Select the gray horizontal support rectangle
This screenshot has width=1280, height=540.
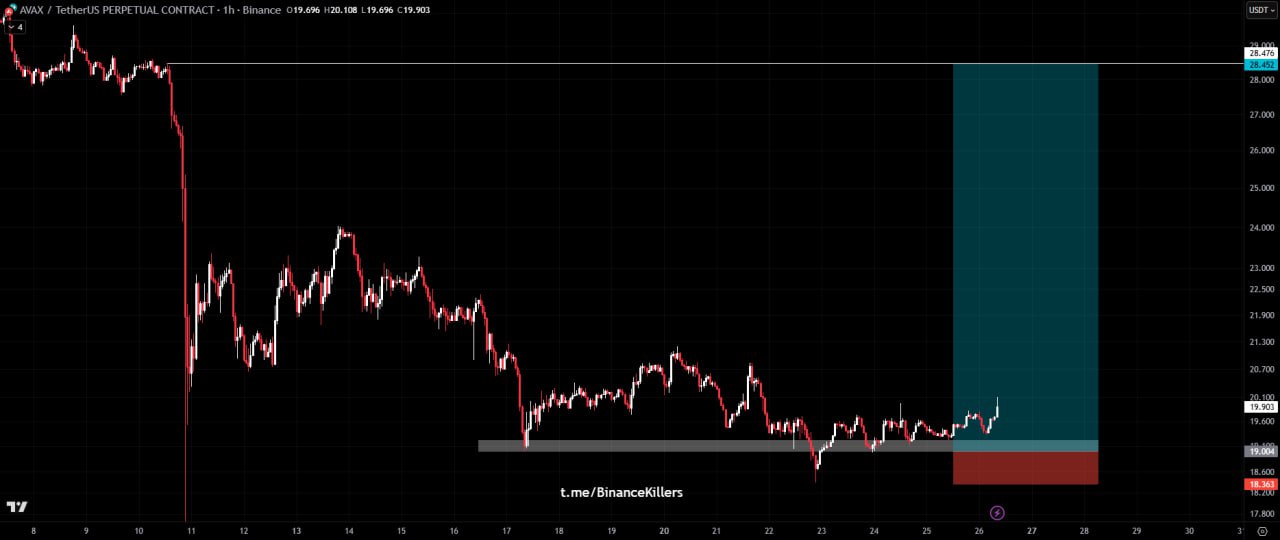700,446
